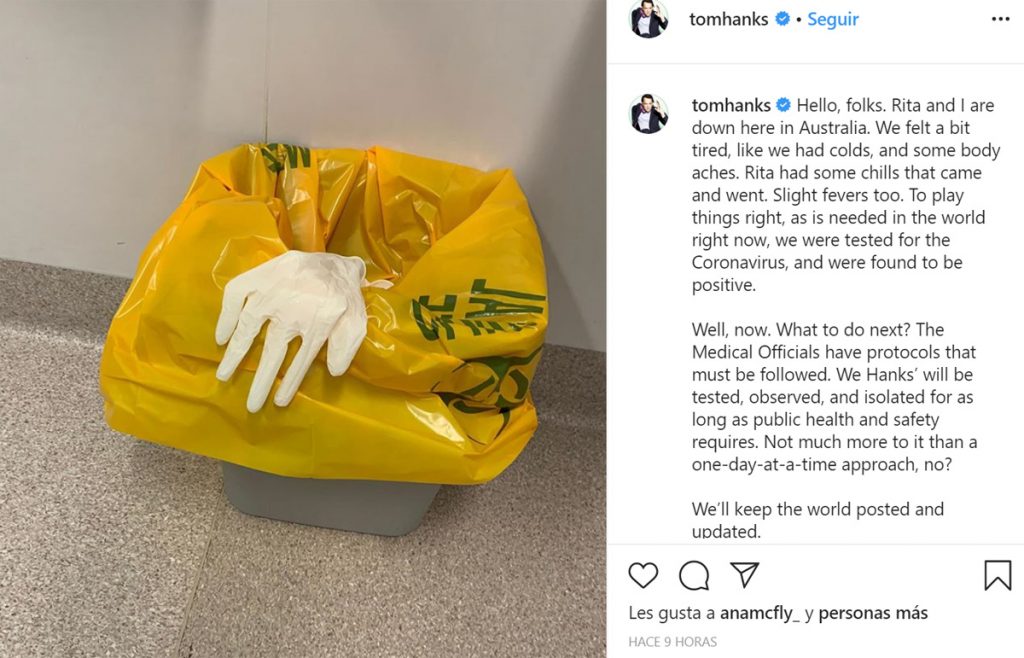Click caption line 'We'll keep the world posted'

tap(818, 520)
